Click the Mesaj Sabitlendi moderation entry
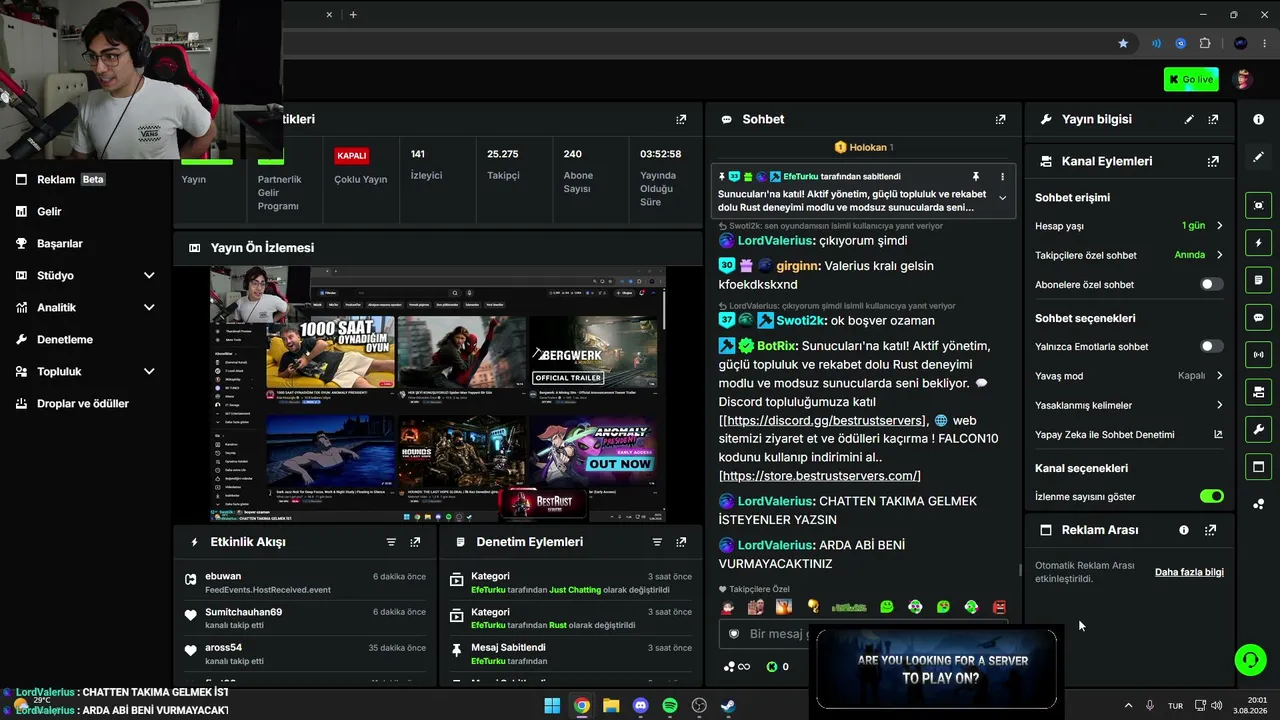The height and width of the screenshot is (720, 1280). [571, 654]
